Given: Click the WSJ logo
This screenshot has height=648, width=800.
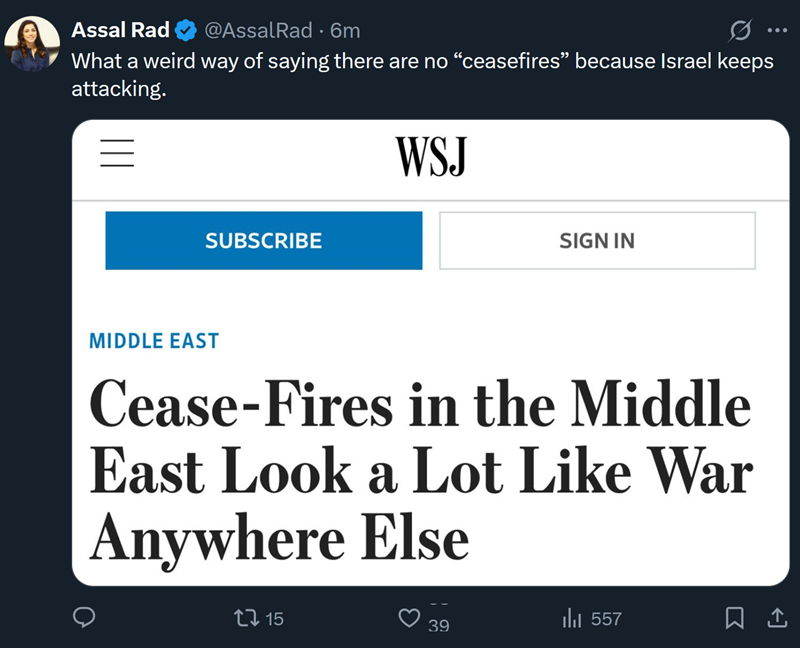Looking at the screenshot, I should click(x=431, y=155).
